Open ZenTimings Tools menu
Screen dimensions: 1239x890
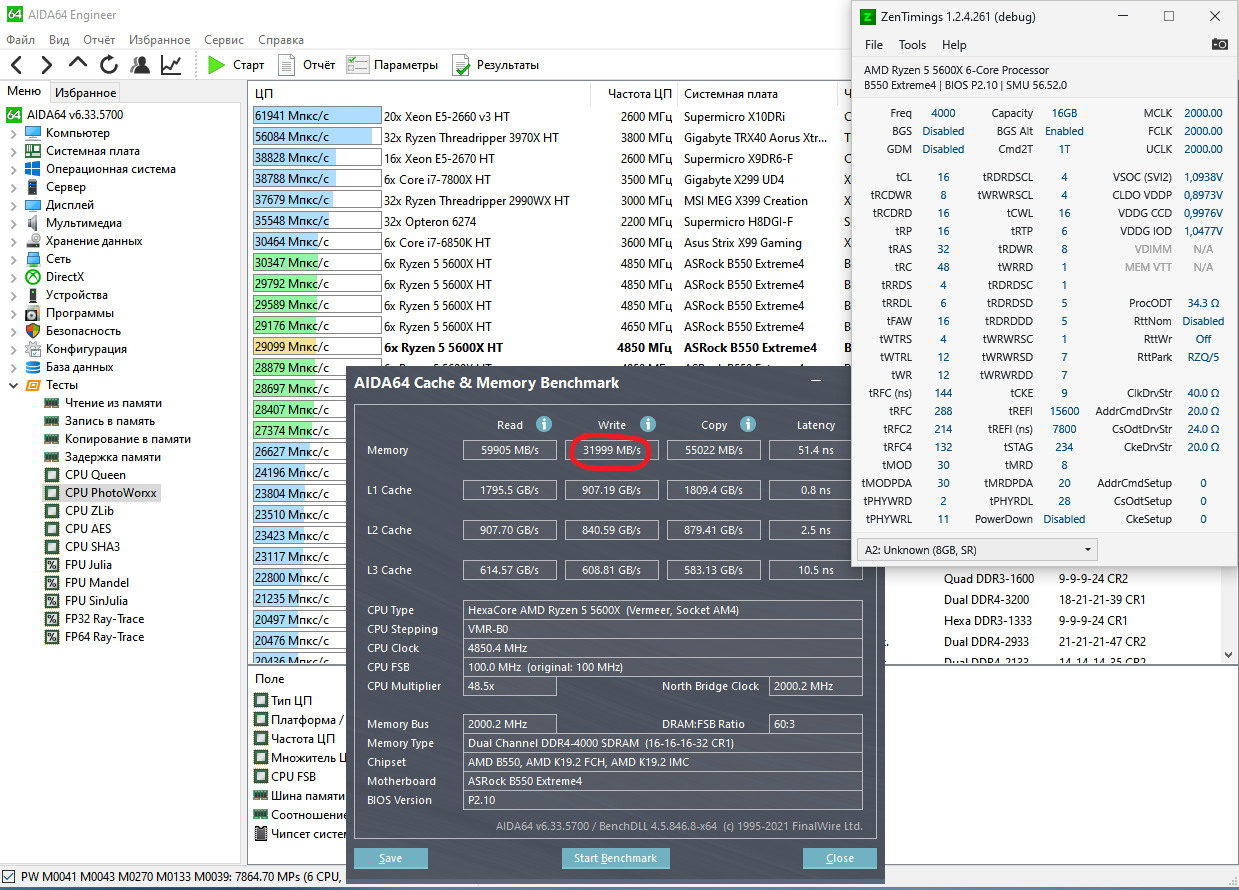coord(912,45)
